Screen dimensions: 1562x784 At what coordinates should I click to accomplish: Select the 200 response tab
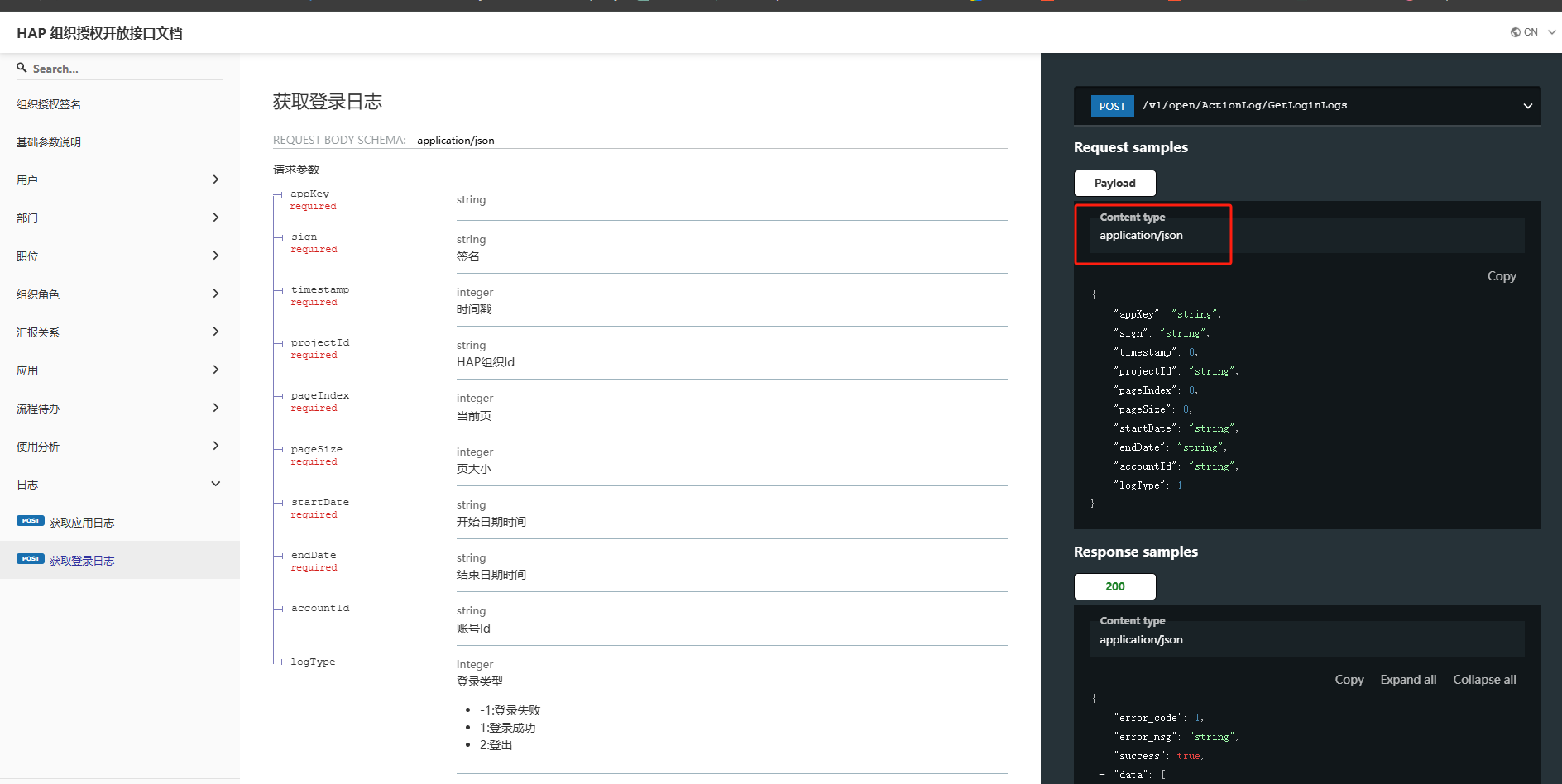tap(1114, 586)
